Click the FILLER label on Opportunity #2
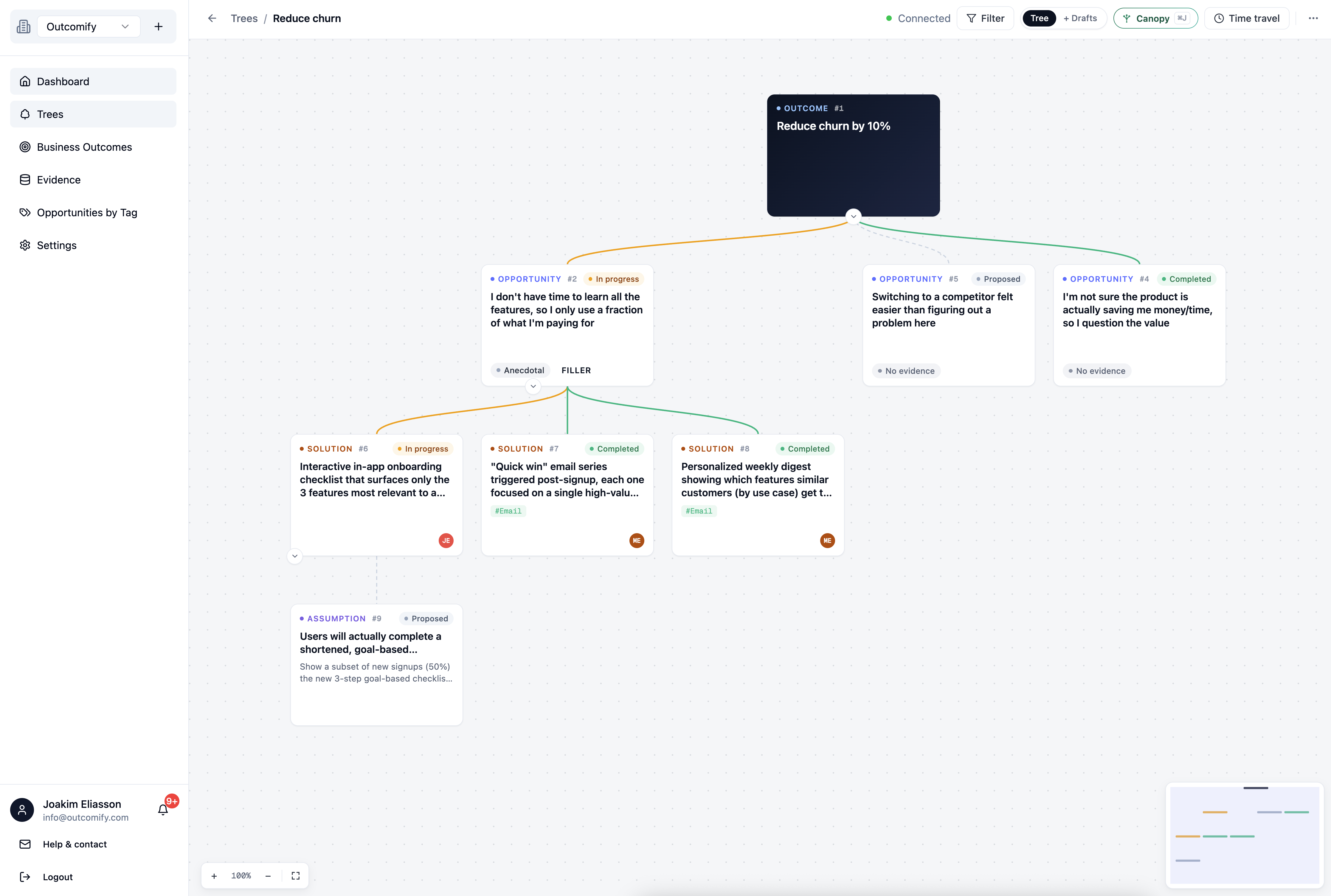 [576, 370]
